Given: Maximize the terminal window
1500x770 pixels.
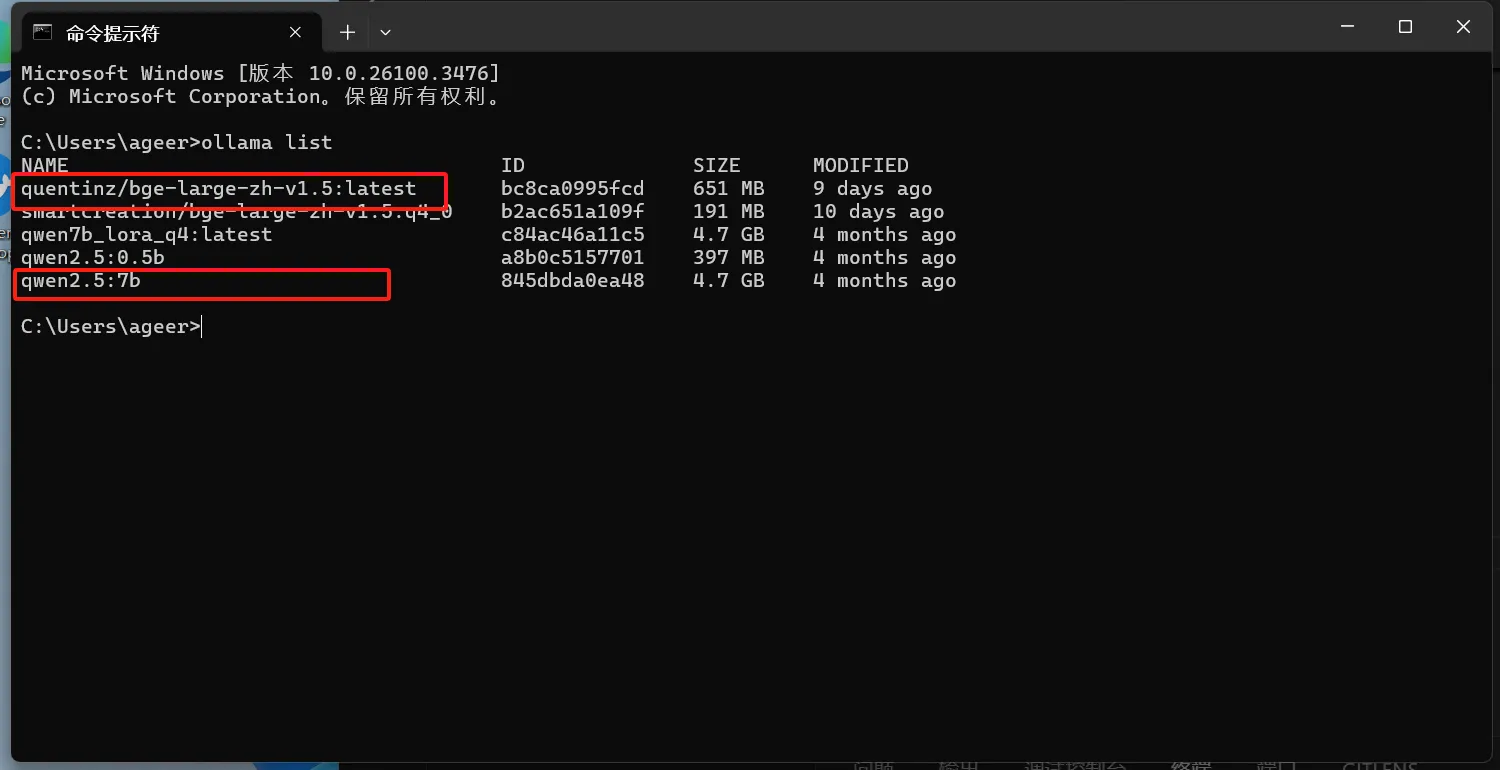Looking at the screenshot, I should (1405, 27).
